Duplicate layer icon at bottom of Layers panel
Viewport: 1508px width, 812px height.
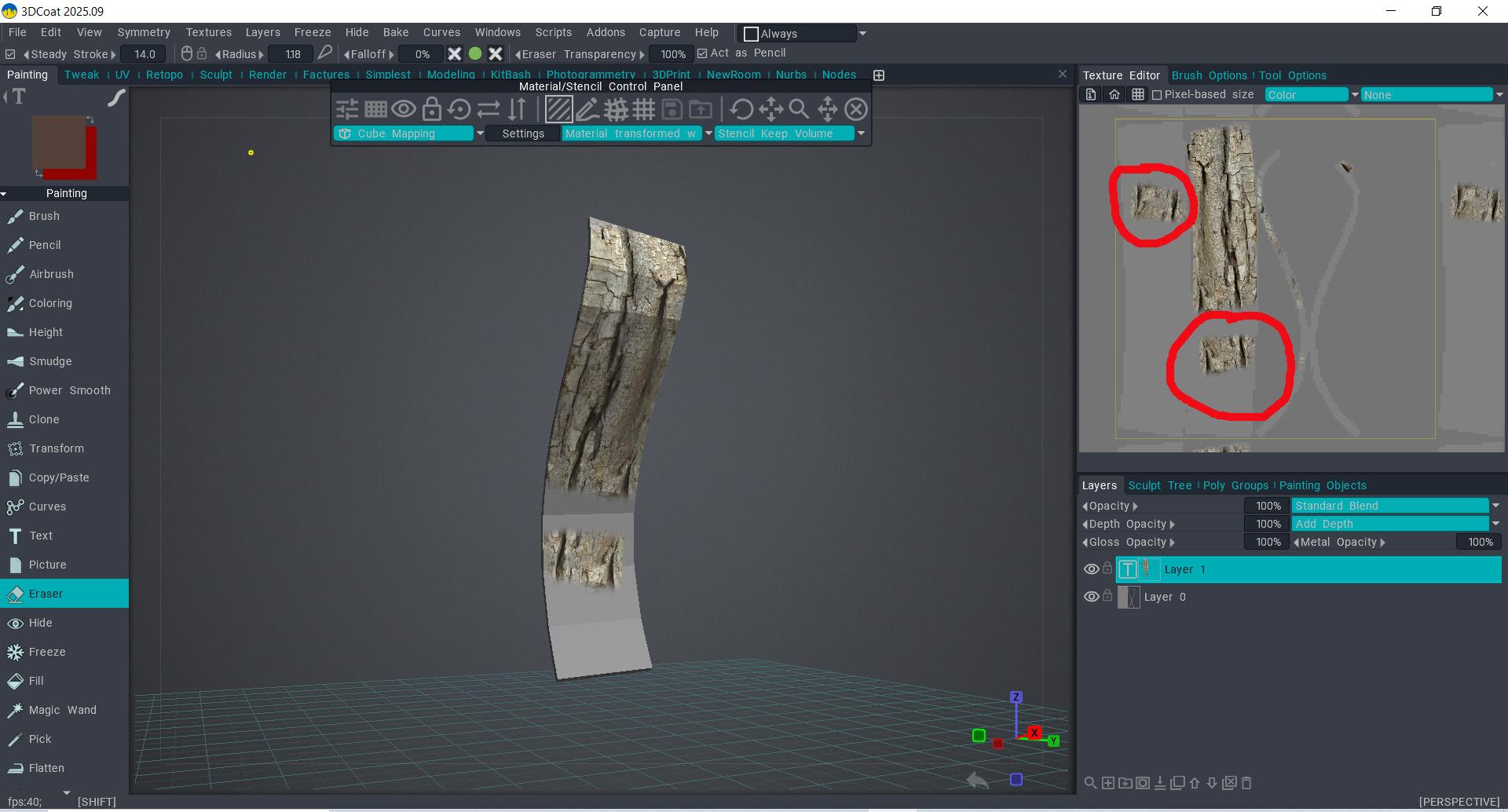1177,783
